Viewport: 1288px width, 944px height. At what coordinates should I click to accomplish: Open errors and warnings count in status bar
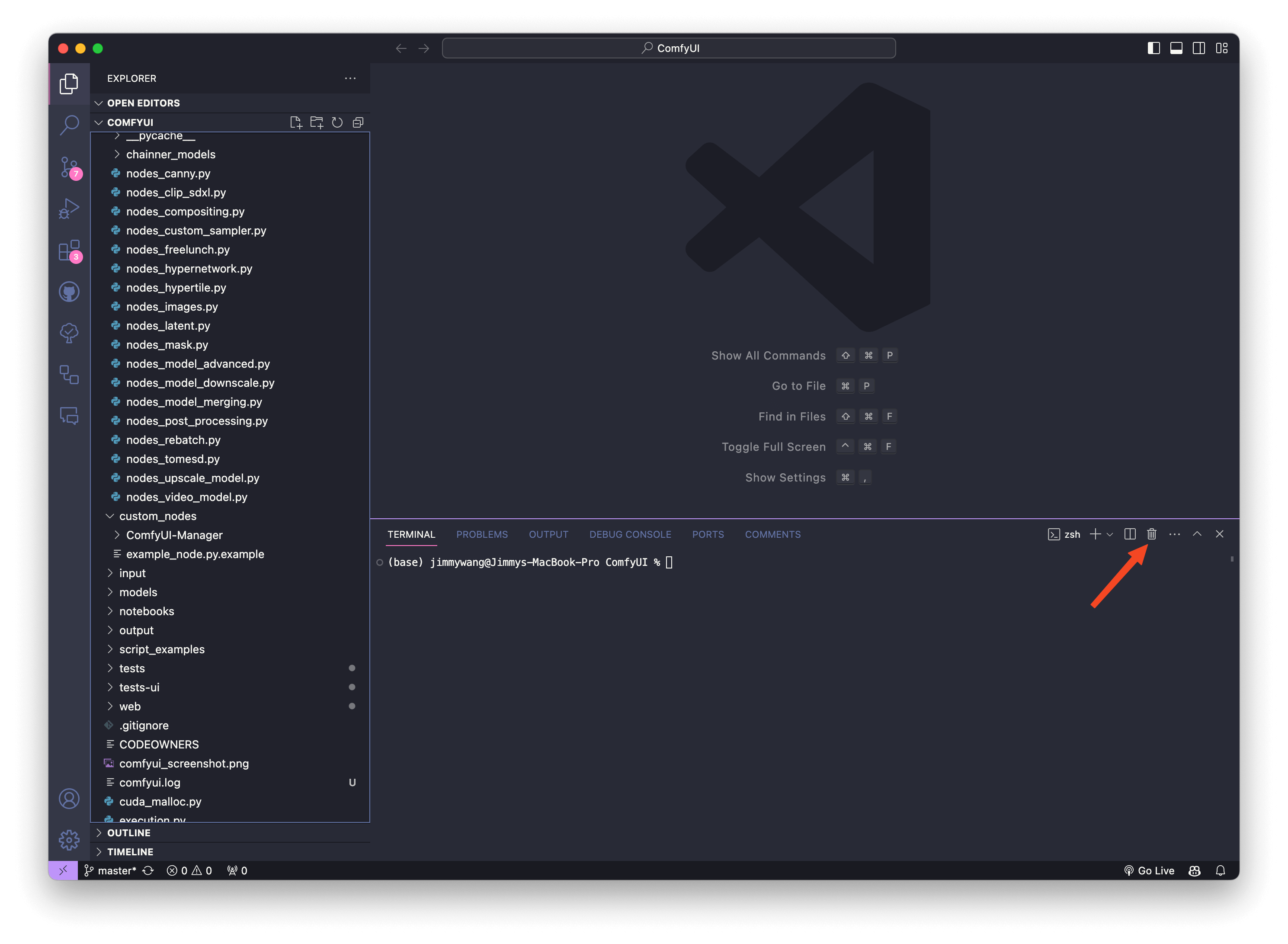[x=189, y=870]
